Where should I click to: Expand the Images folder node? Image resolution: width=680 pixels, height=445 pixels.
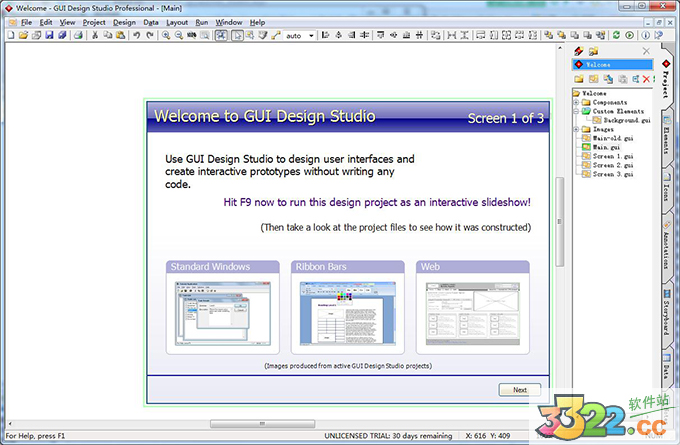point(576,129)
